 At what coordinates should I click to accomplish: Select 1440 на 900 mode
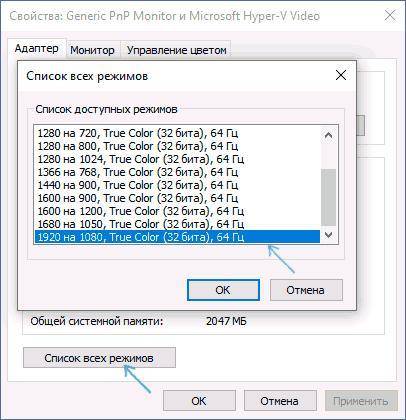(x=177, y=185)
